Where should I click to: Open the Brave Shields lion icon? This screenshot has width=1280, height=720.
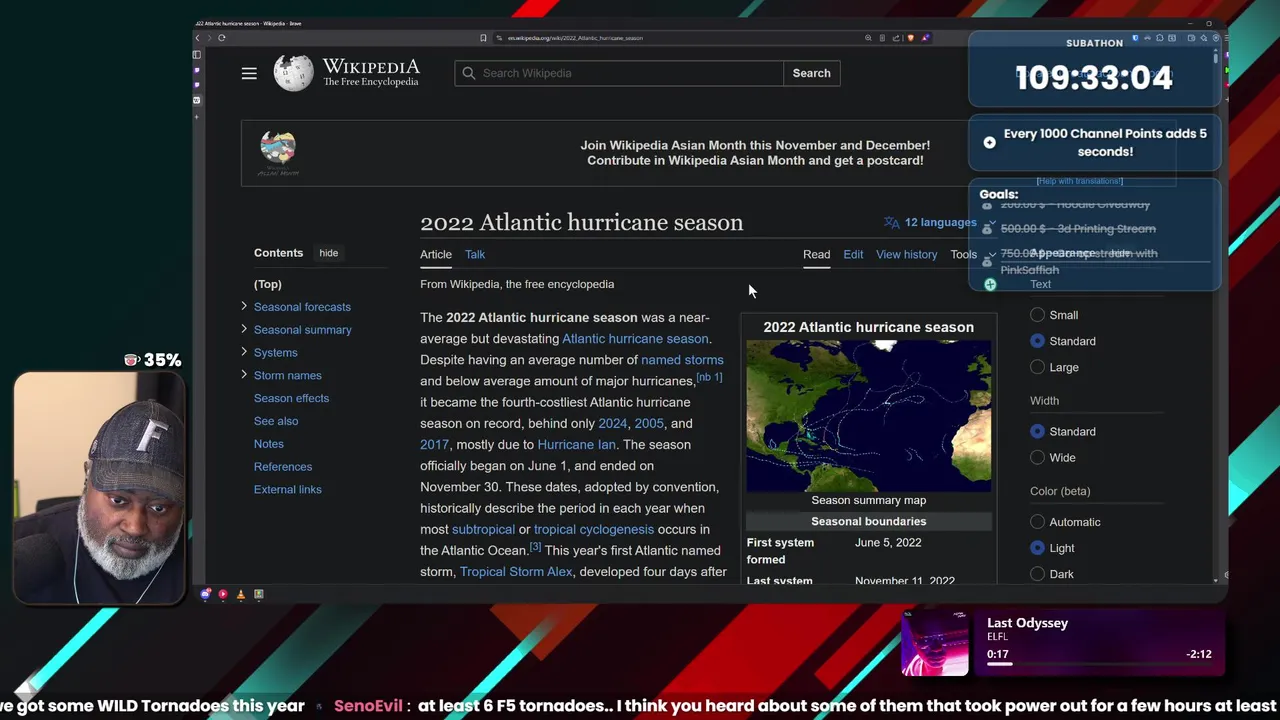910,38
